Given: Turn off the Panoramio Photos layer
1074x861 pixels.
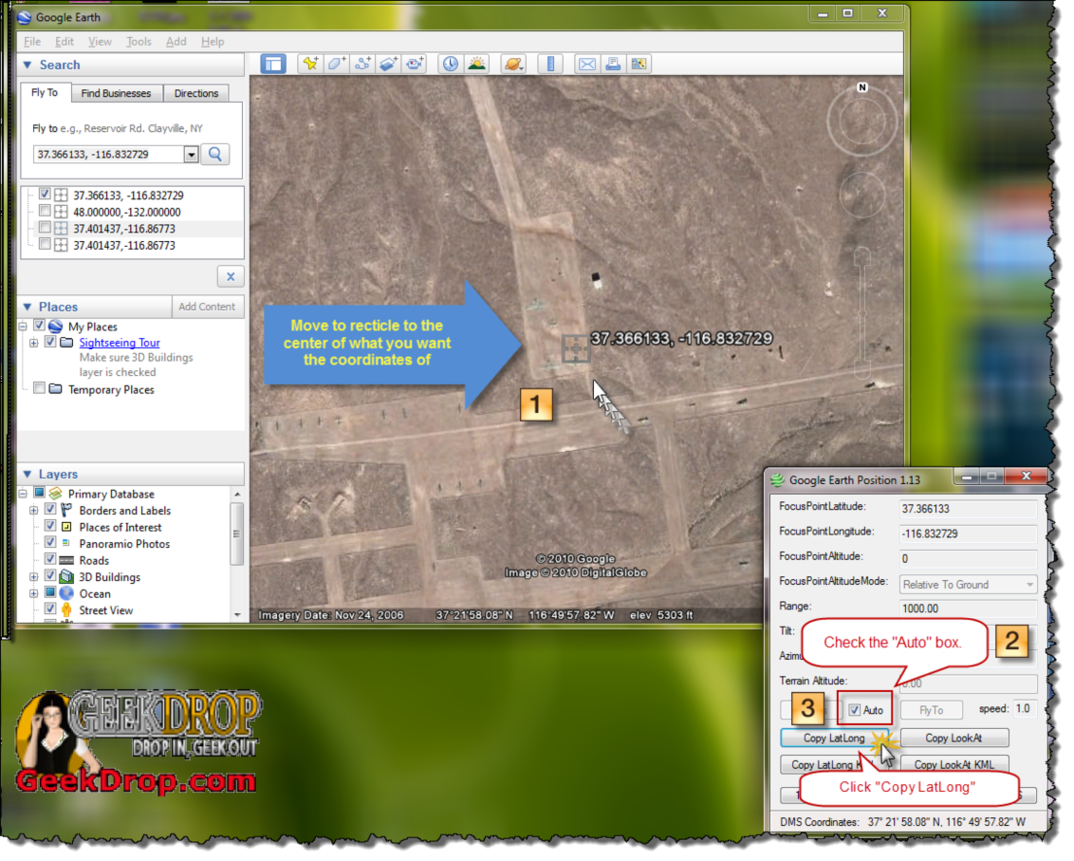Looking at the screenshot, I should click(50, 542).
